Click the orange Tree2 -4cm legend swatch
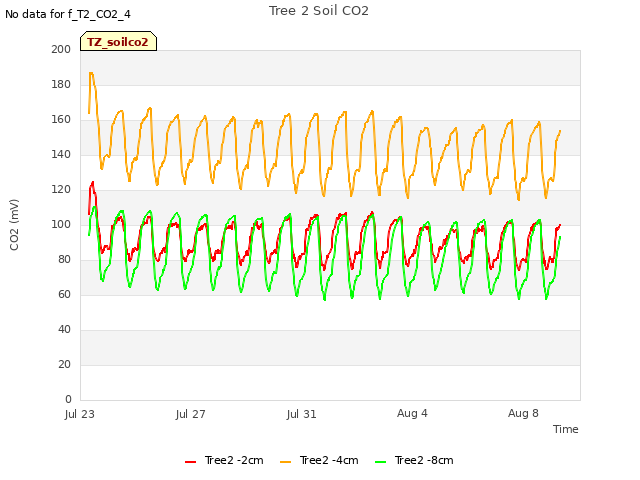 (x=286, y=462)
